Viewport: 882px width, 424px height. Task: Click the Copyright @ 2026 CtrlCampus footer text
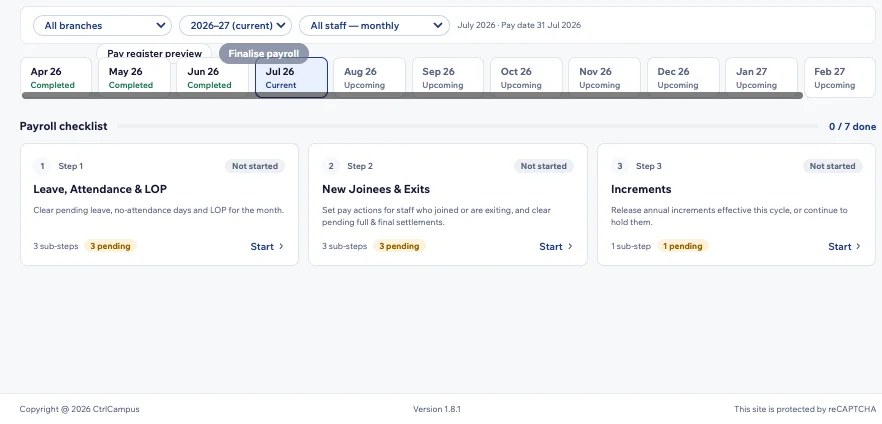click(79, 409)
